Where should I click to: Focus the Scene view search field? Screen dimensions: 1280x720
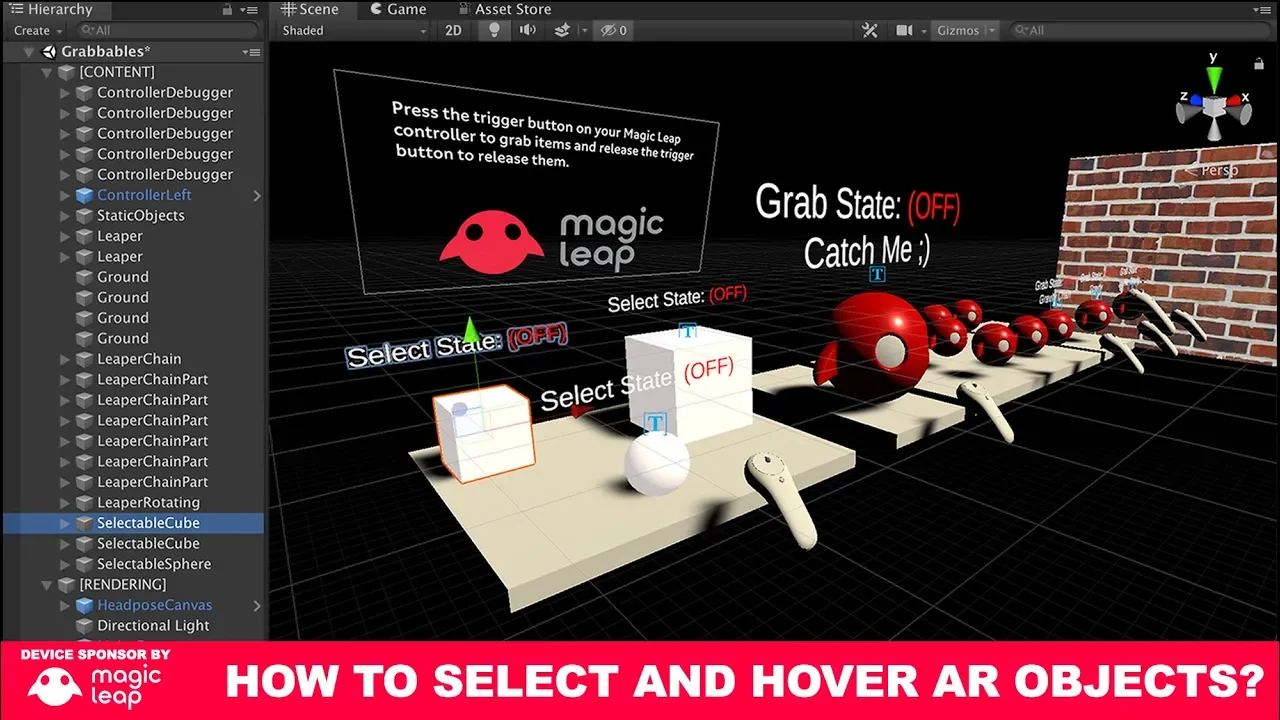(x=1138, y=30)
